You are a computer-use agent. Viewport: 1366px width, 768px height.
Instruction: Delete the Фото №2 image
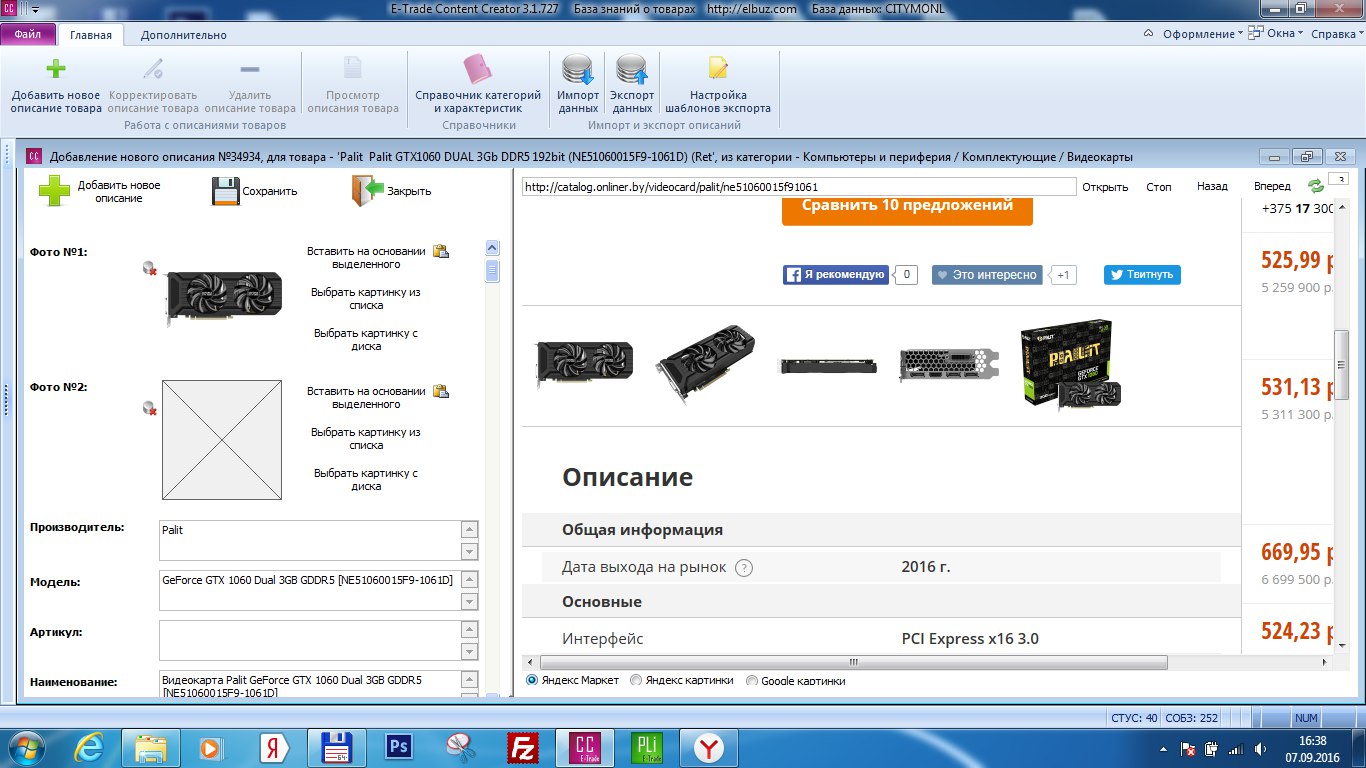149,408
